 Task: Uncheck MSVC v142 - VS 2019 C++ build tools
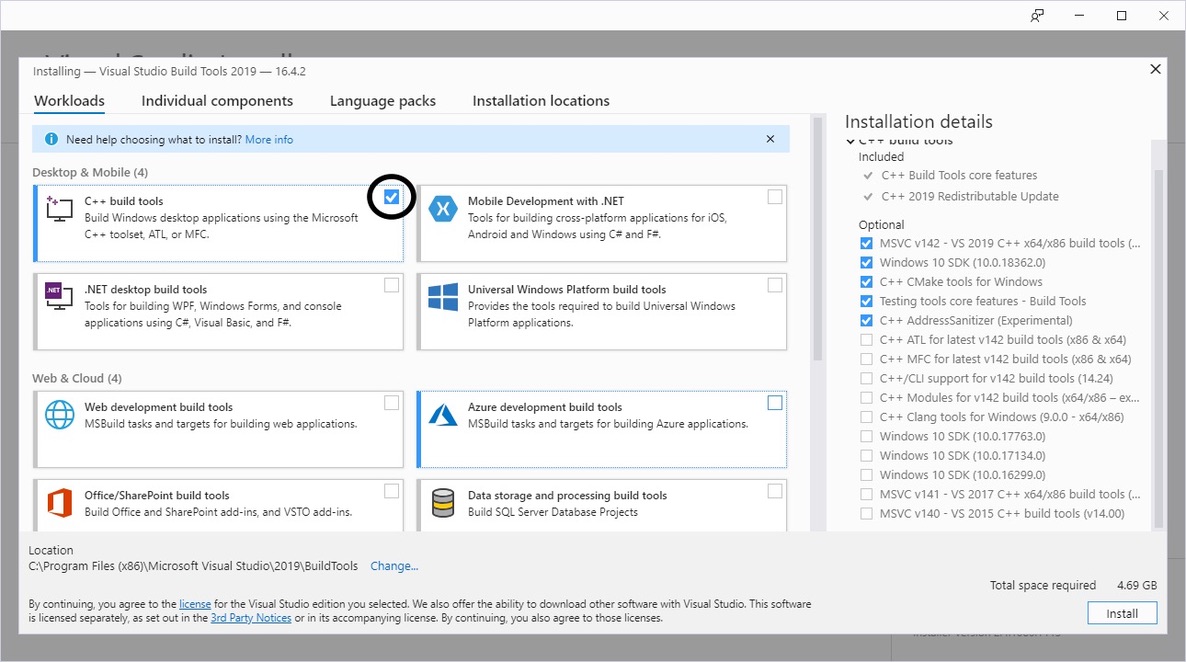click(x=866, y=244)
